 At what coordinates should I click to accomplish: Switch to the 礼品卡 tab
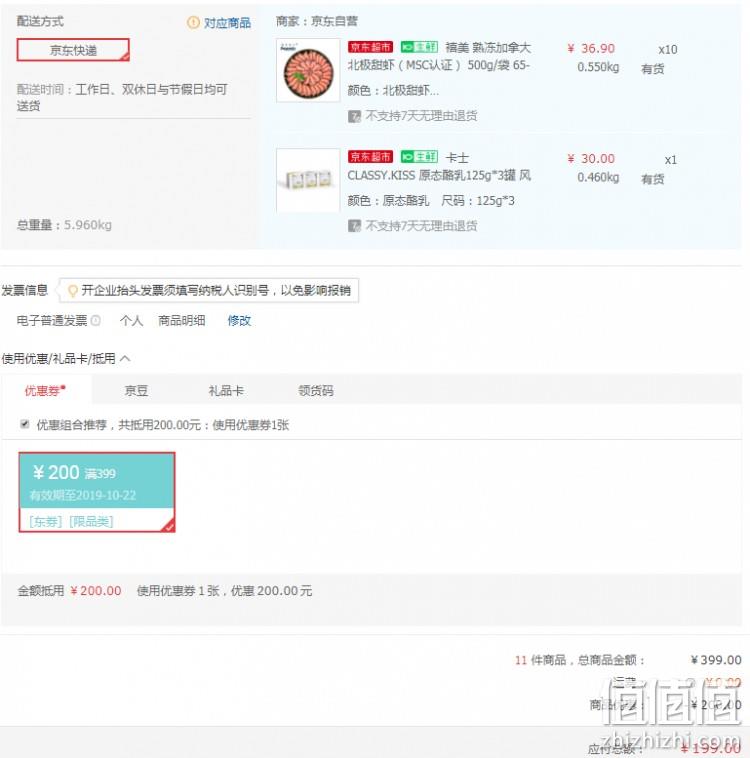point(226,391)
